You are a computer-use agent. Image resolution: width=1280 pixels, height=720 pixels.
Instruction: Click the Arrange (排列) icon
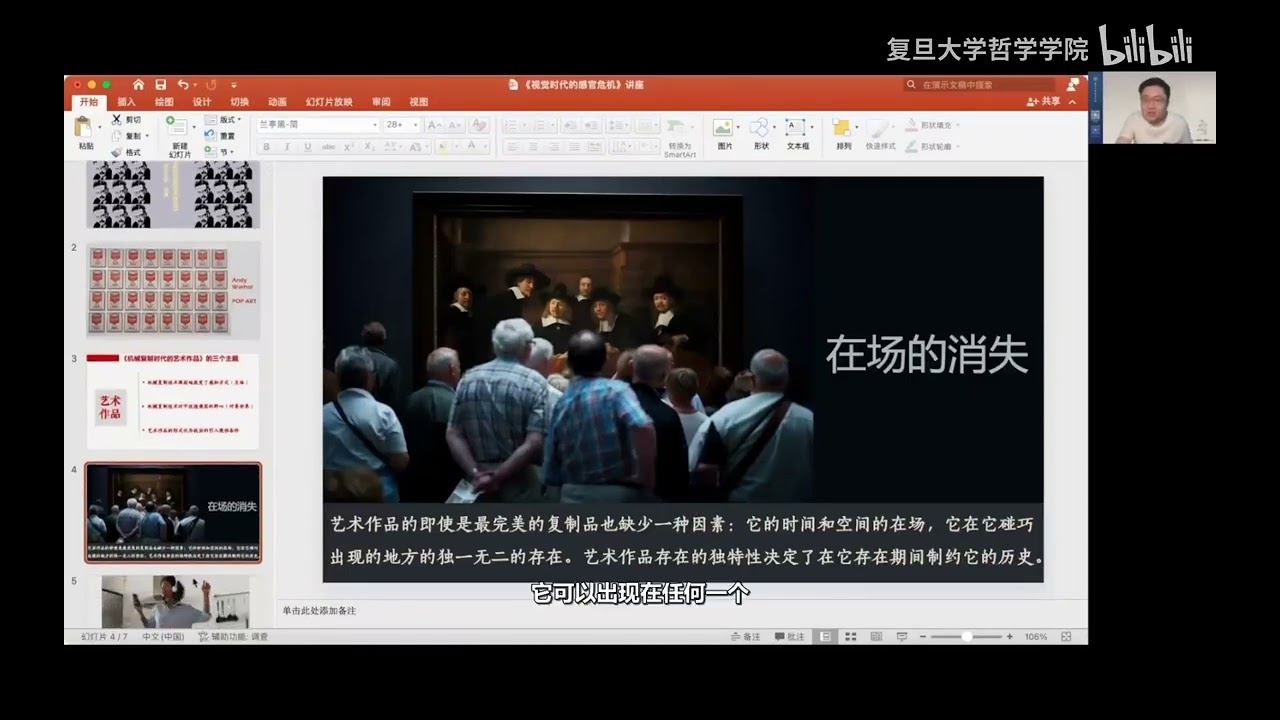(842, 127)
